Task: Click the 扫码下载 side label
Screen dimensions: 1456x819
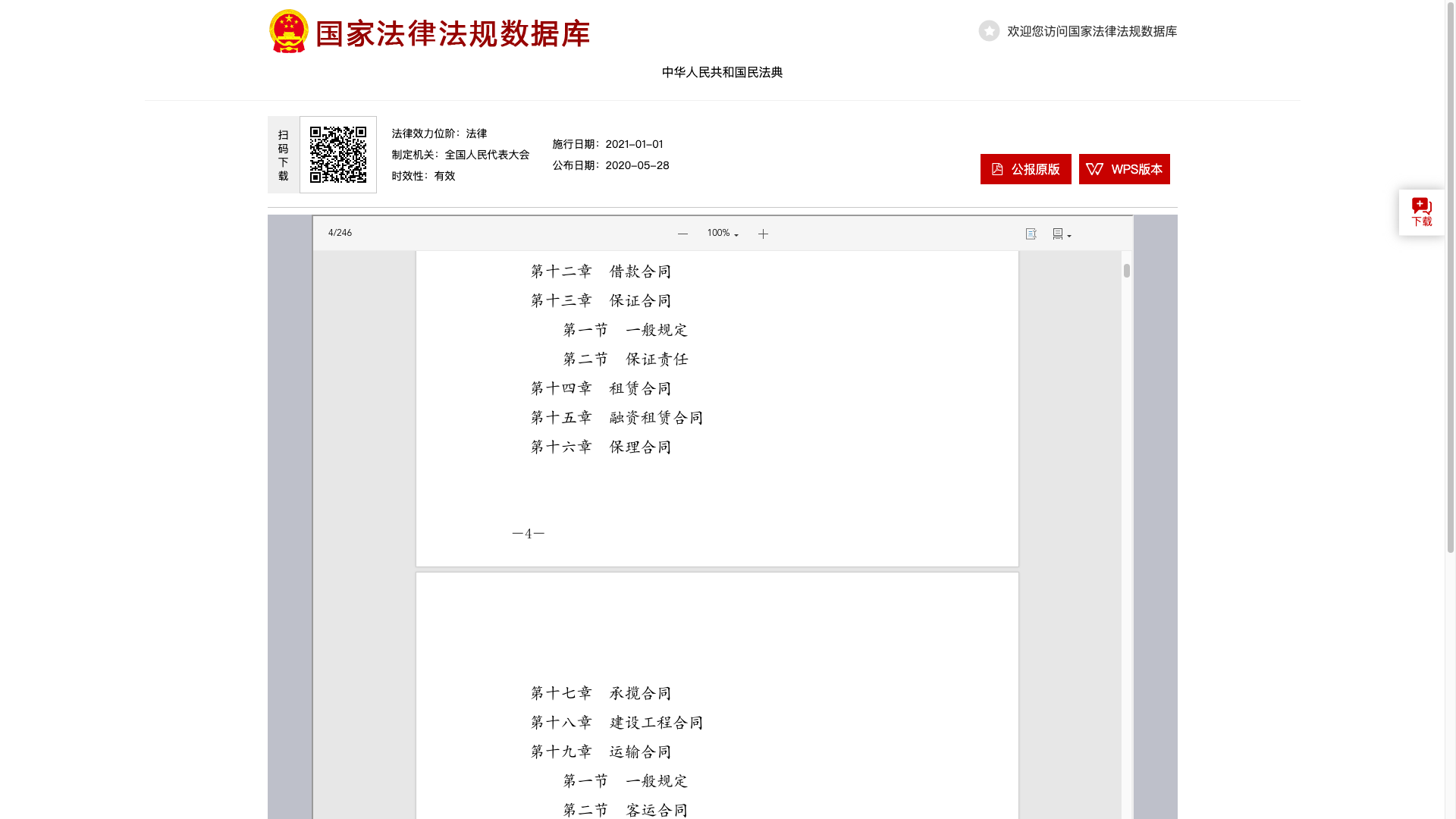Action: pyautogui.click(x=283, y=155)
